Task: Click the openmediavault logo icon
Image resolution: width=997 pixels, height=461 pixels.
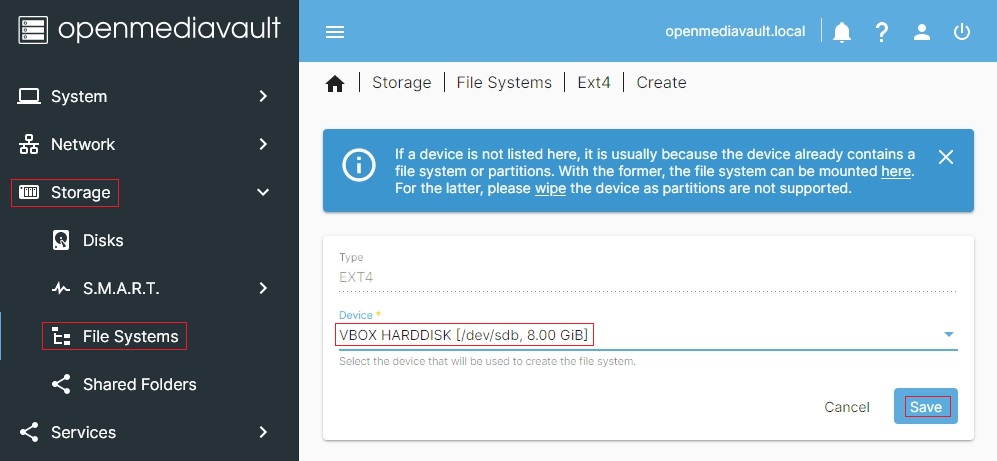Action: click(33, 30)
